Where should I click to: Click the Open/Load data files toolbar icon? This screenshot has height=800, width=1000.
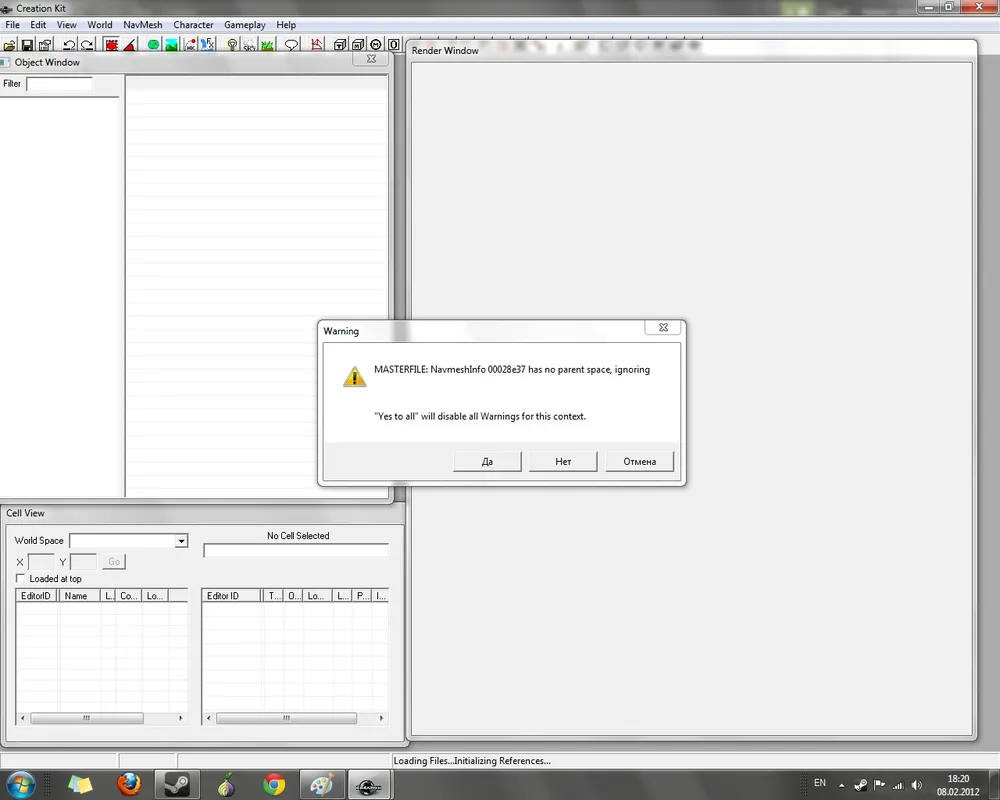click(11, 45)
